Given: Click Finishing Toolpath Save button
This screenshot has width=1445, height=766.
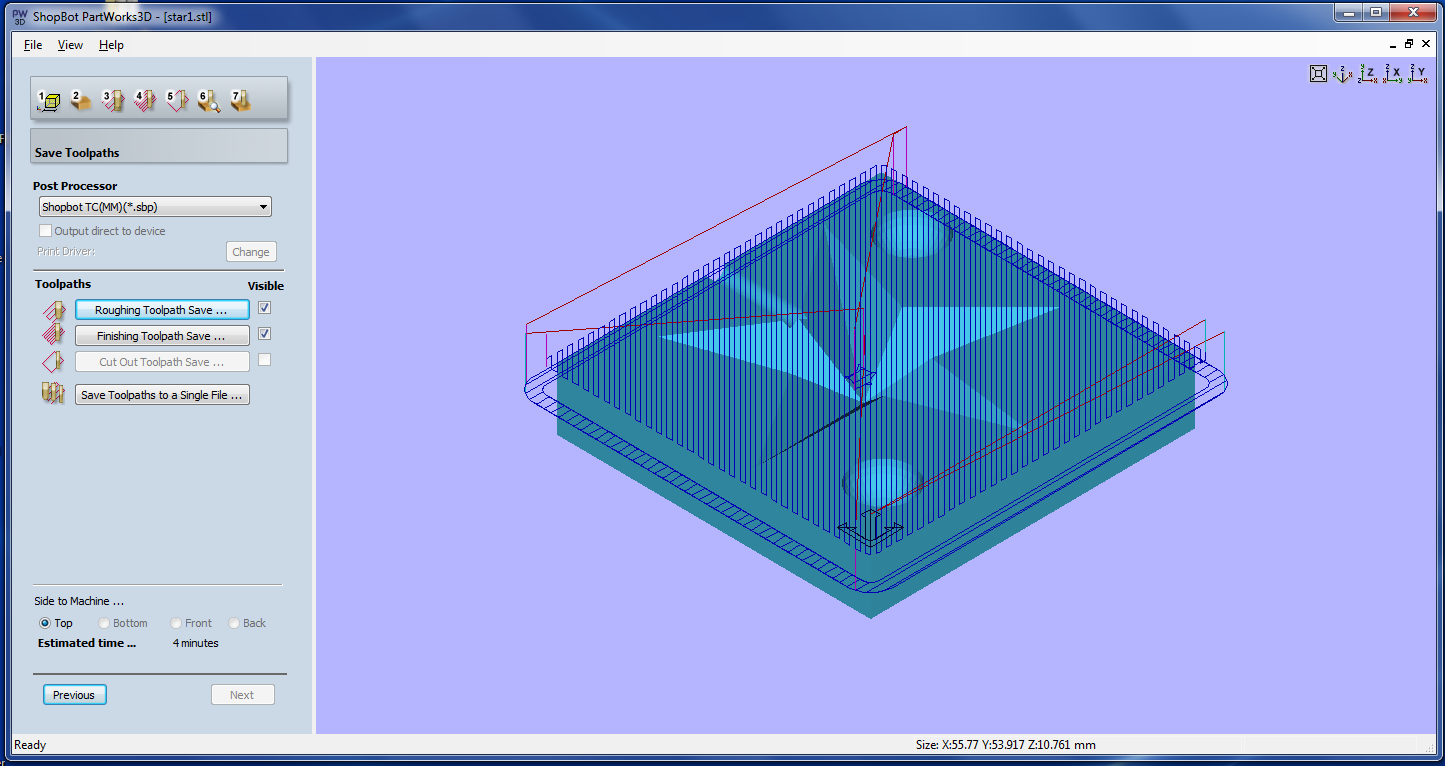Looking at the screenshot, I should (162, 336).
